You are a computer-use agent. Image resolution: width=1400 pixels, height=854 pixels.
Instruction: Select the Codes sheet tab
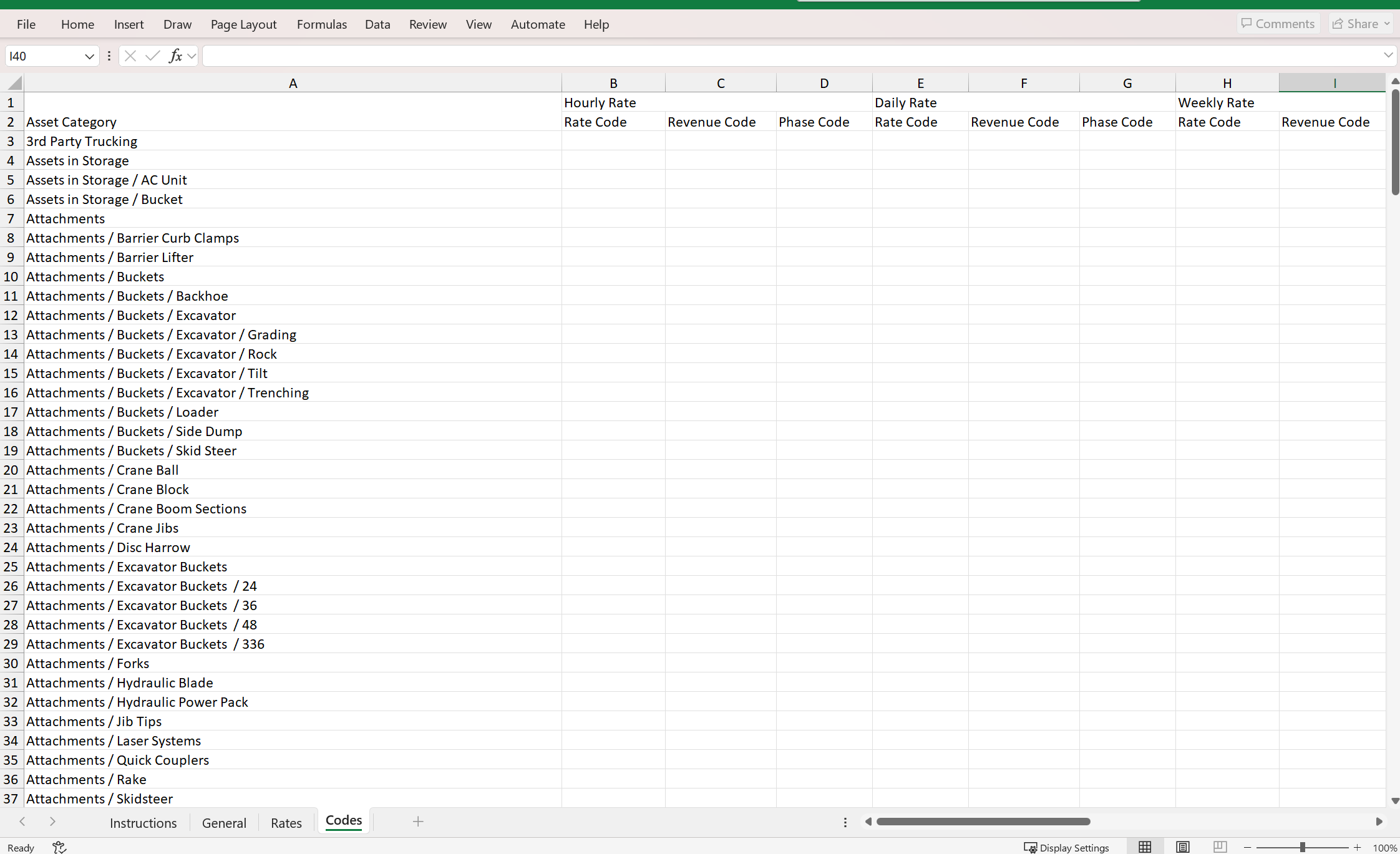[x=344, y=820]
